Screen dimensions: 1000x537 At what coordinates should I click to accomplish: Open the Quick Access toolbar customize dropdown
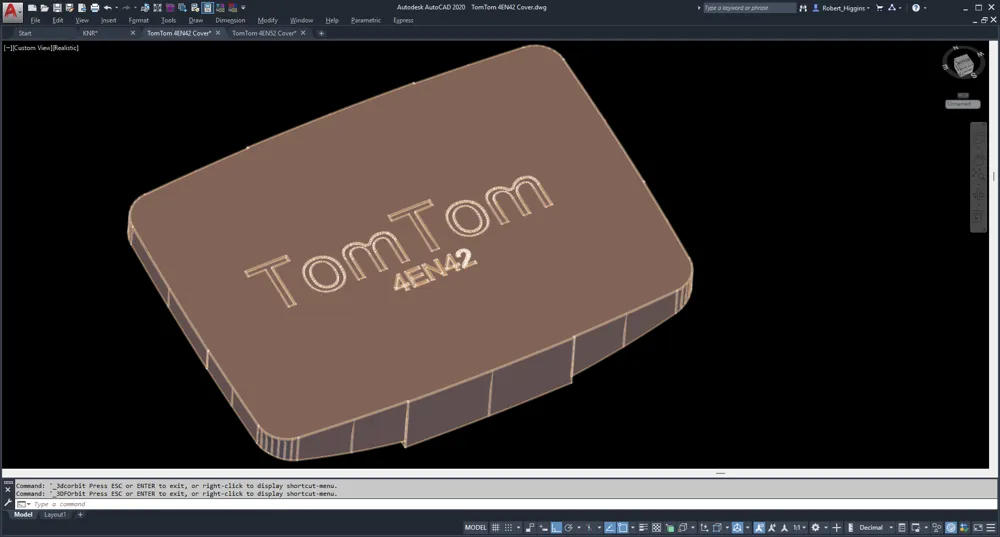click(244, 8)
